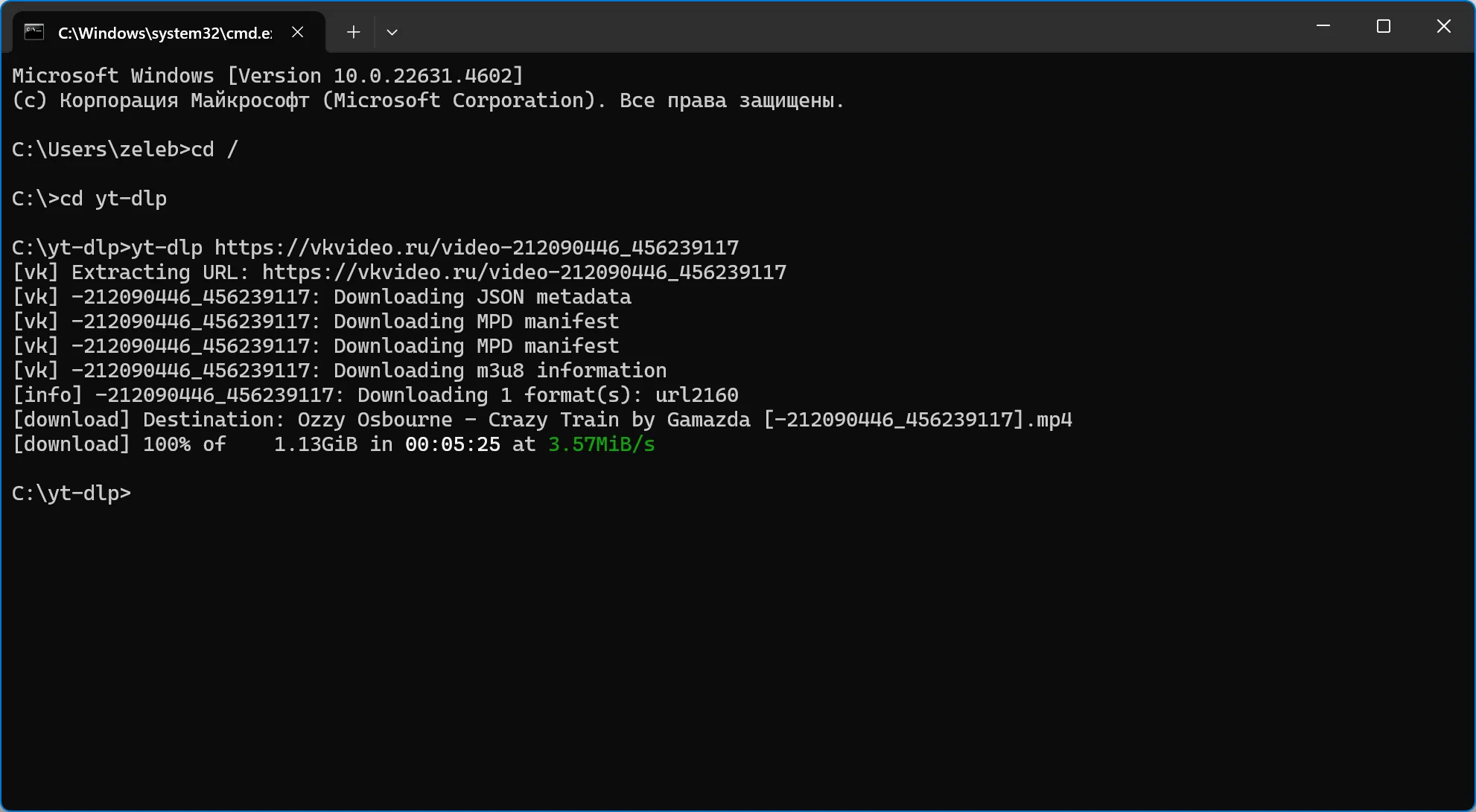Minimize the terminal window
The image size is (1476, 812).
click(1323, 26)
